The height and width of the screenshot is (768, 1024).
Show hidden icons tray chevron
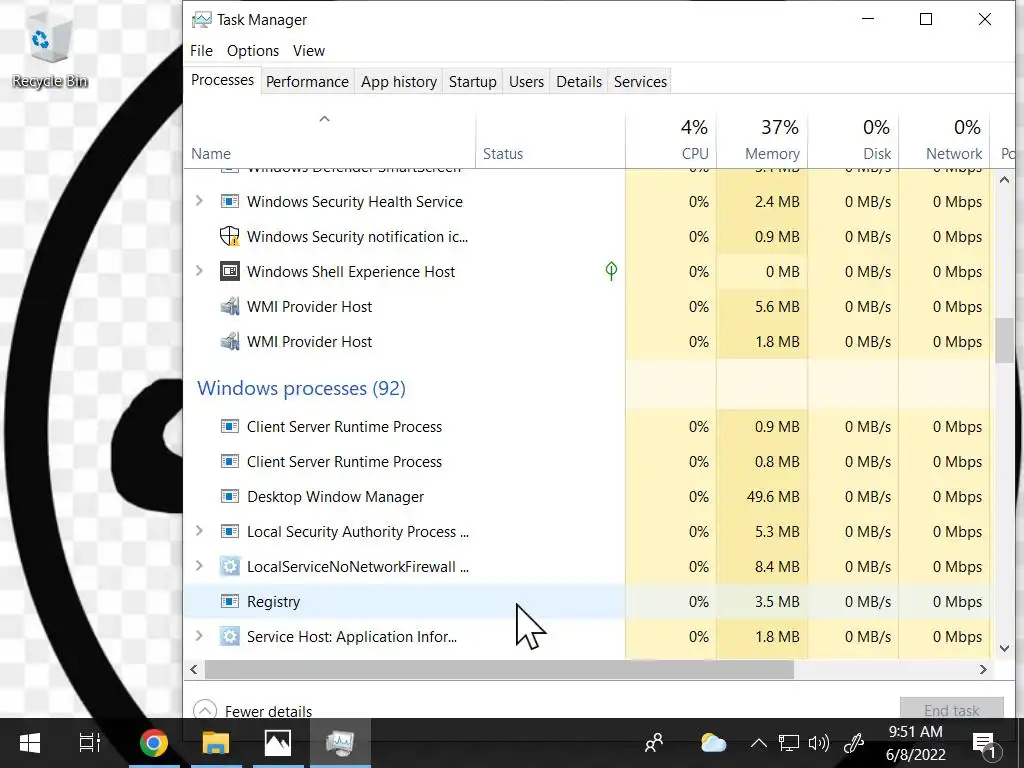coord(758,743)
